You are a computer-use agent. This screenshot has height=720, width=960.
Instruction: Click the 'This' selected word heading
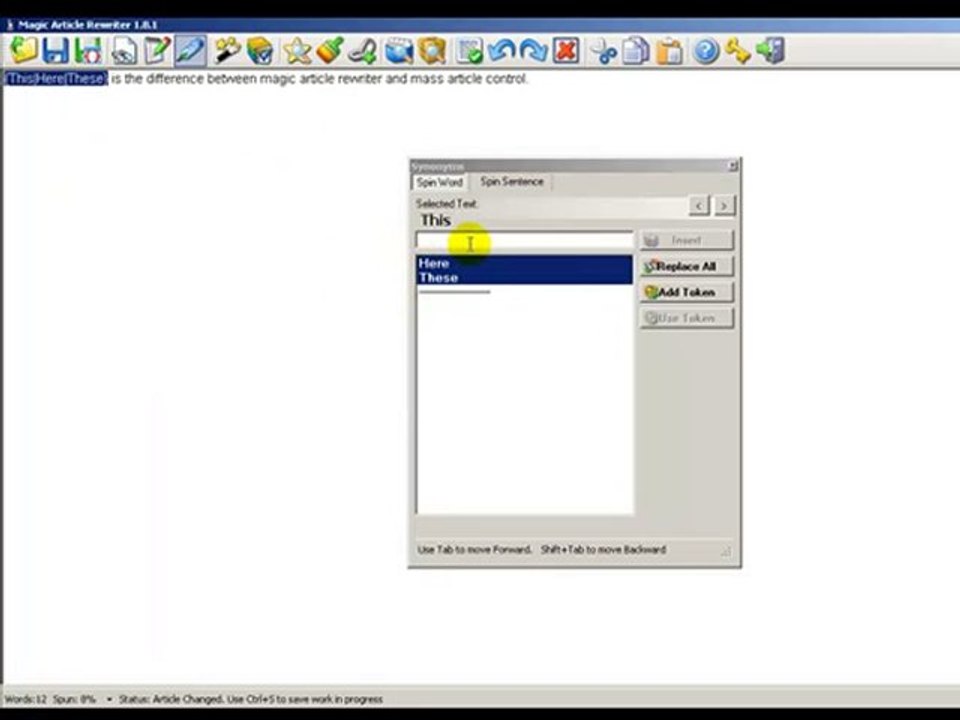(x=435, y=220)
